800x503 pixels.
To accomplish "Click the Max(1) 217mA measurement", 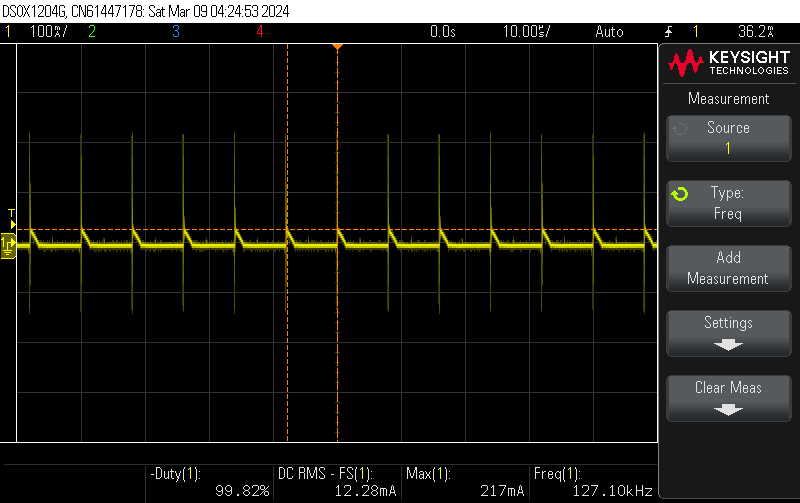I will (x=465, y=482).
